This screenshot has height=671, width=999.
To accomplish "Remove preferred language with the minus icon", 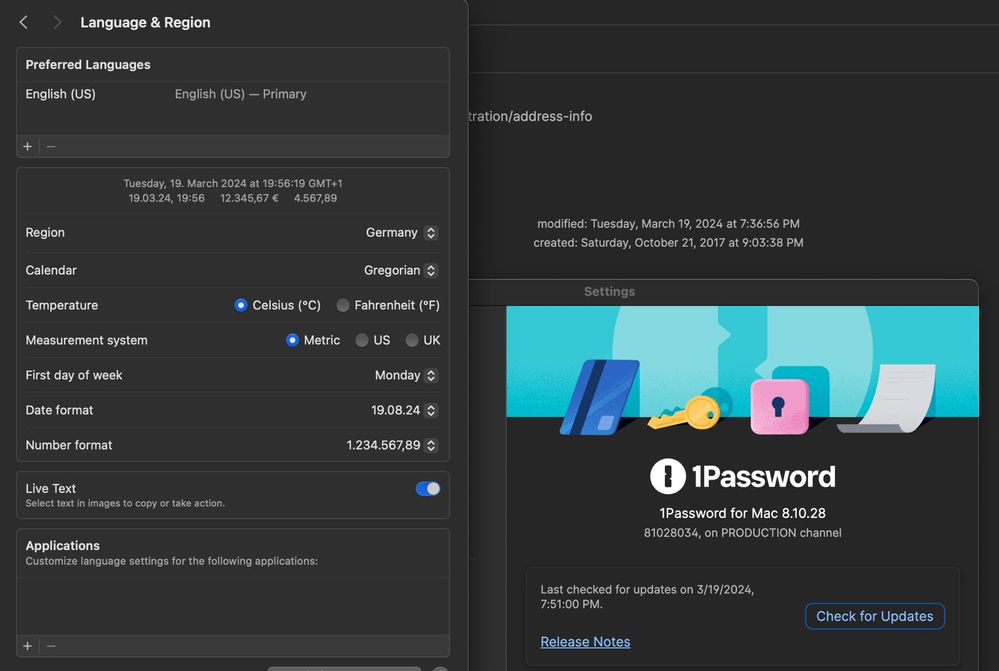I will tap(52, 147).
